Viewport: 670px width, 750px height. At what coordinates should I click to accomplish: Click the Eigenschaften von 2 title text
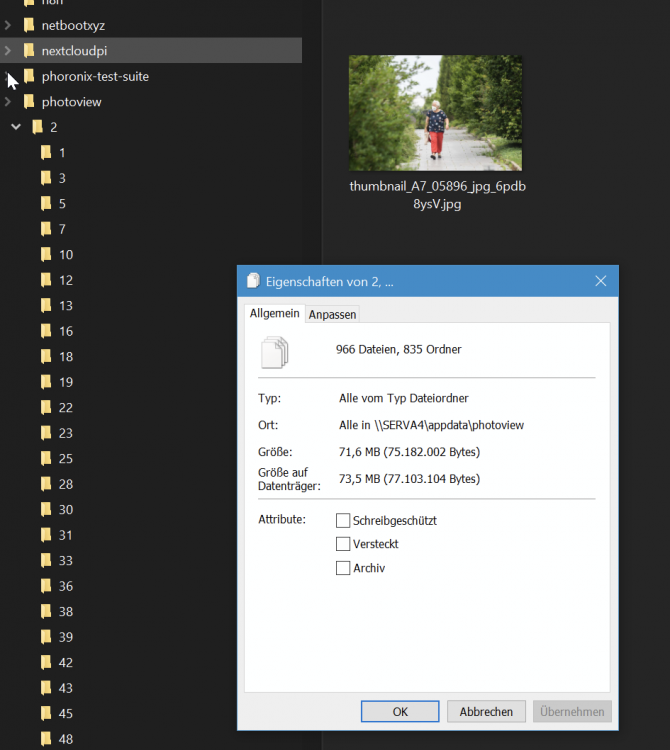330,281
